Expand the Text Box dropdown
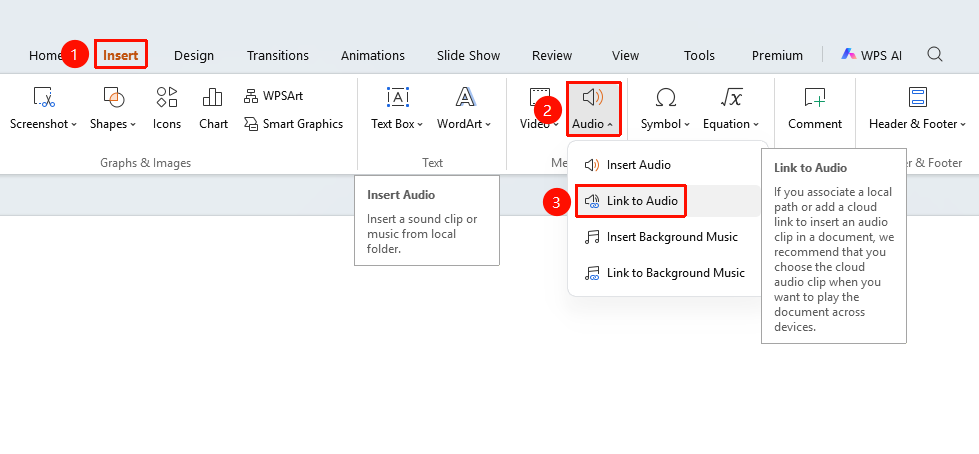The image size is (979, 454). pos(420,124)
